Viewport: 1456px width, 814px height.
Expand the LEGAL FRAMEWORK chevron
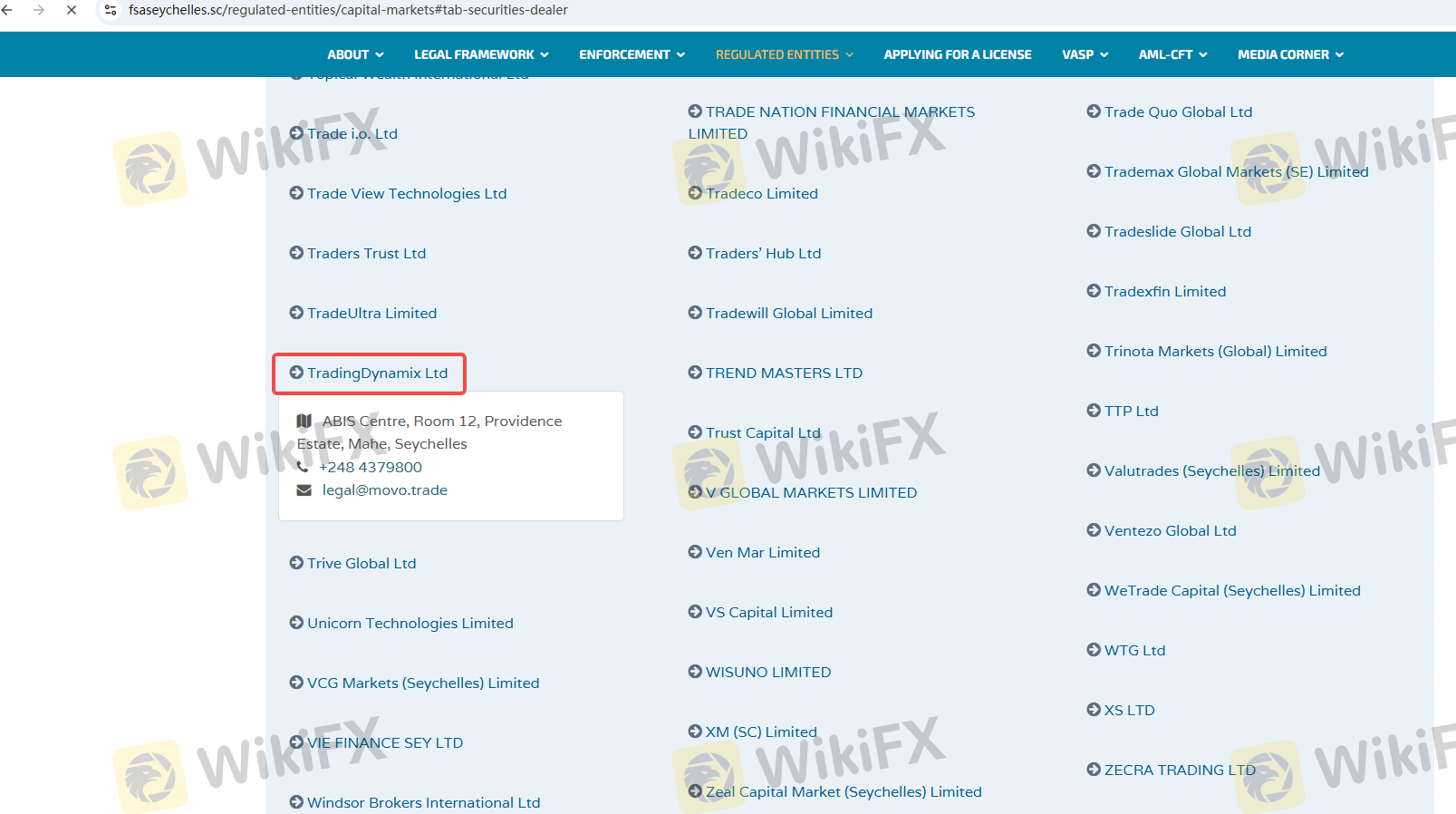[545, 55]
